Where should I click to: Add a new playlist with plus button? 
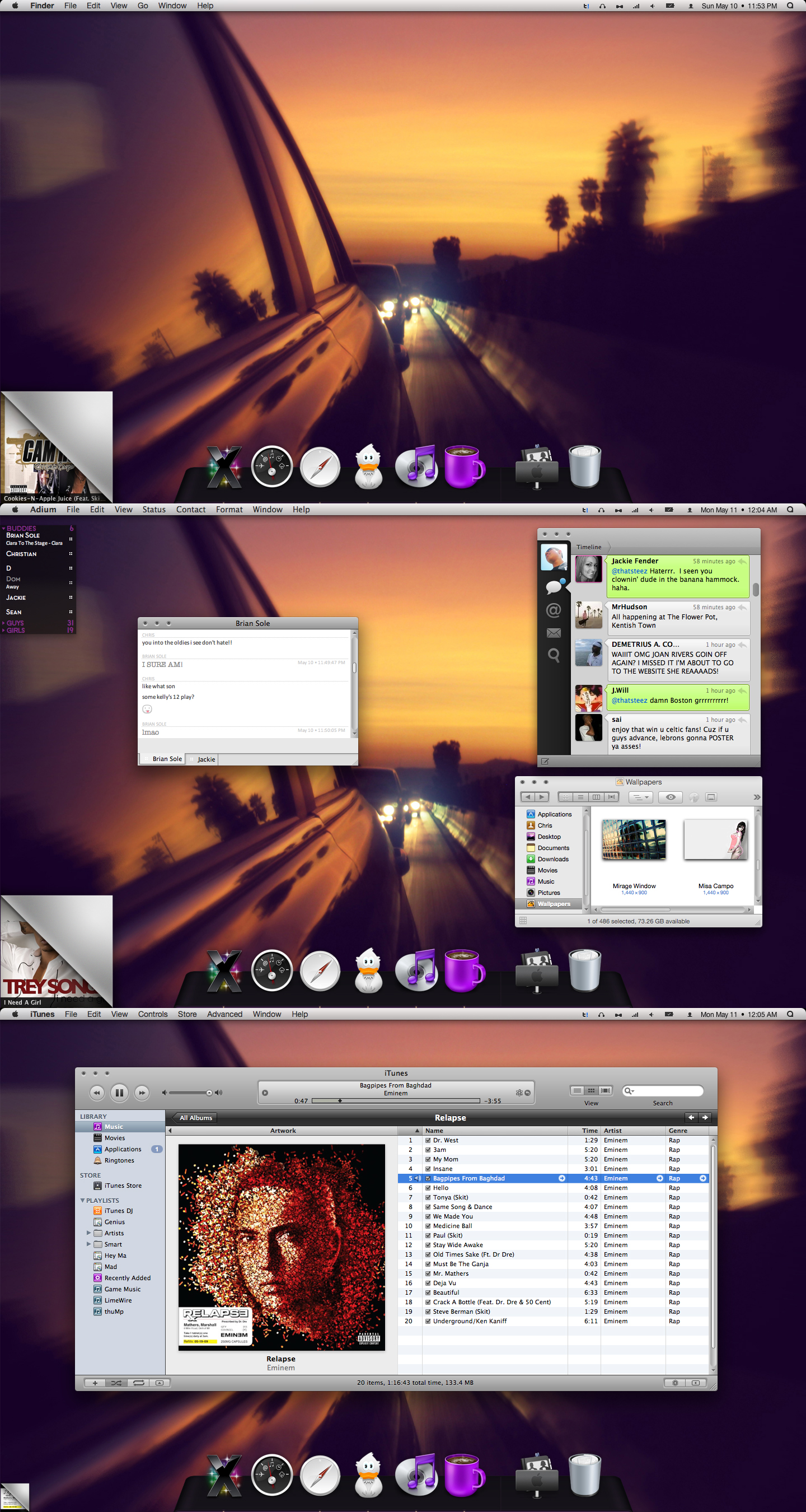(x=95, y=1383)
